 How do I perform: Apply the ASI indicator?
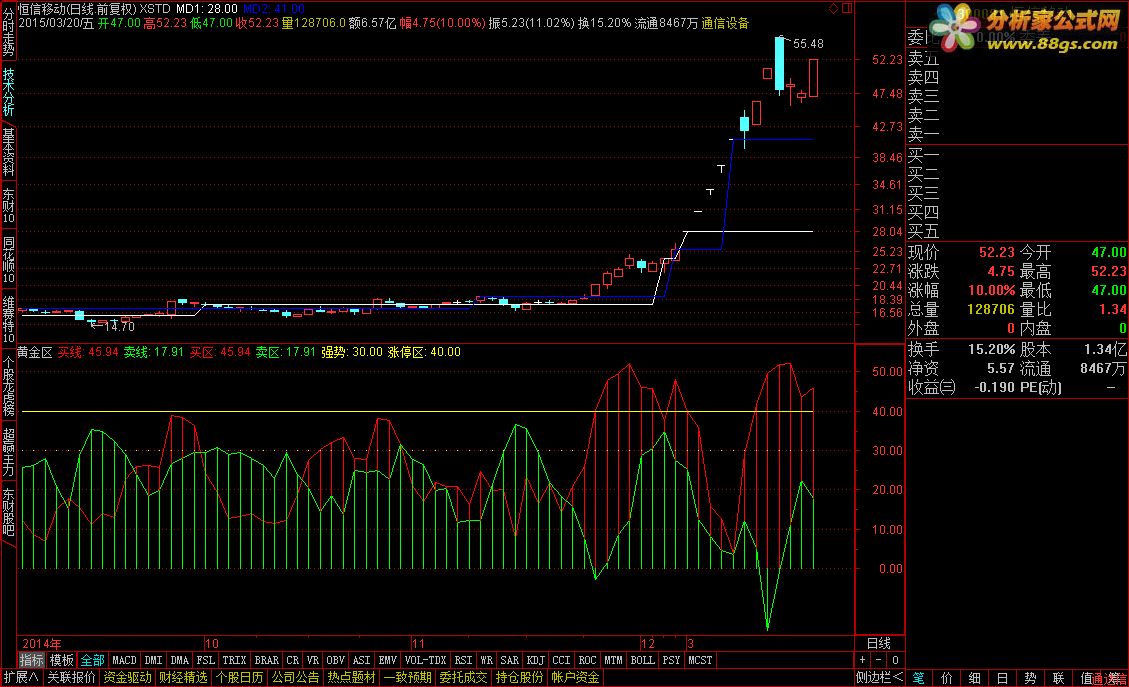point(361,660)
